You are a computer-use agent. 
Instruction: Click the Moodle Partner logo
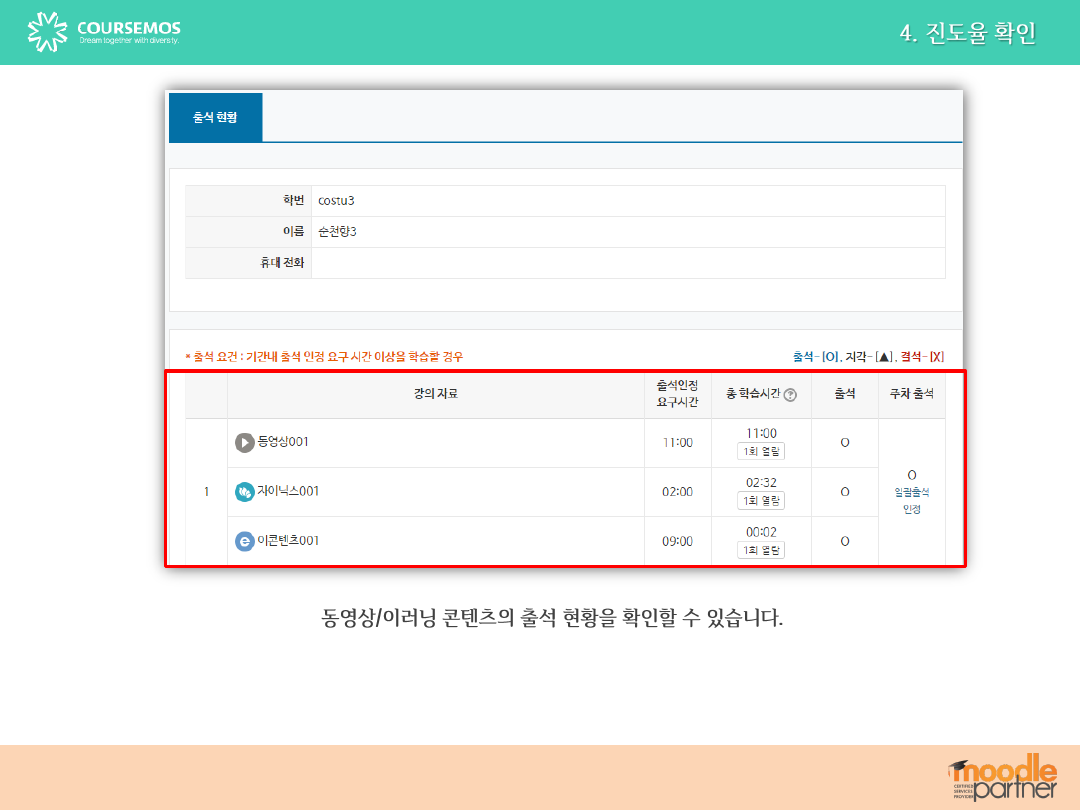[1002, 777]
